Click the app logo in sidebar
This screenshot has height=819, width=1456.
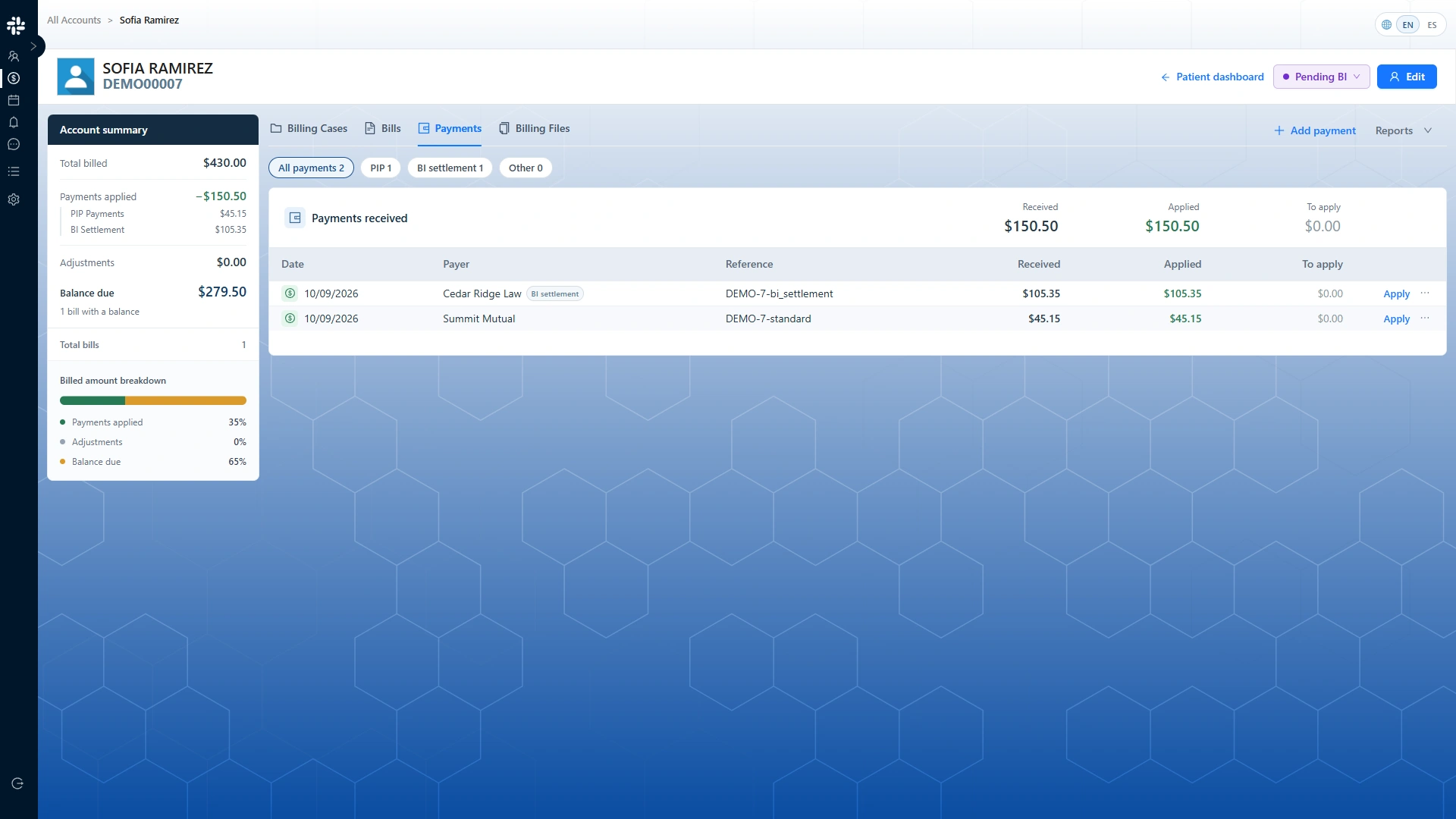coord(16,26)
